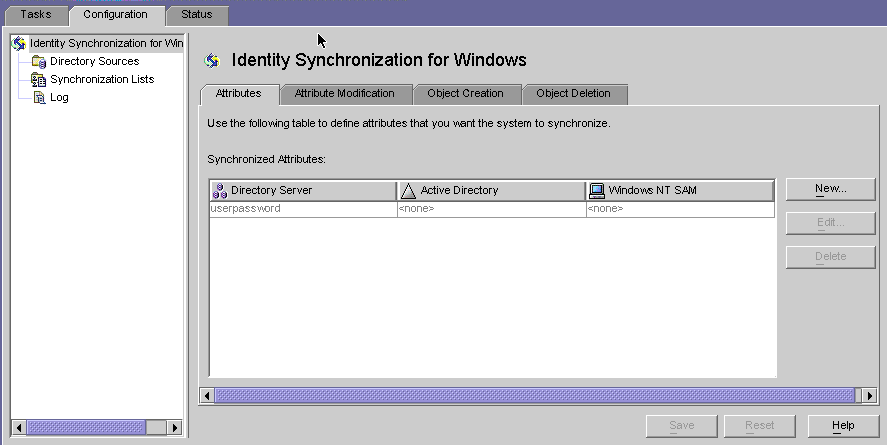
Task: Click the logo icon beside the main heading
Action: (212, 60)
